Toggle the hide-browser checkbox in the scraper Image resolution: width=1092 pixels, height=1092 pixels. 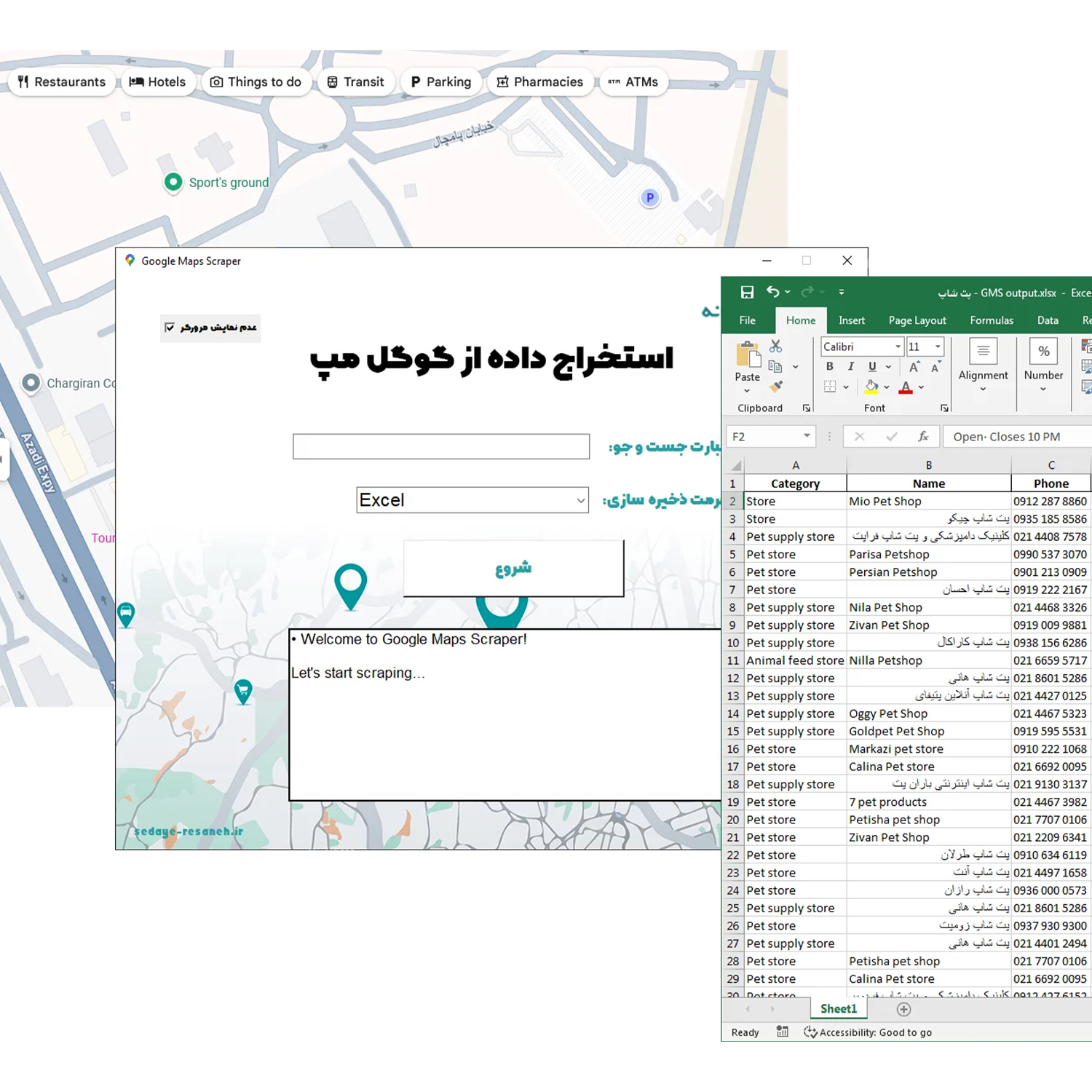coord(170,328)
